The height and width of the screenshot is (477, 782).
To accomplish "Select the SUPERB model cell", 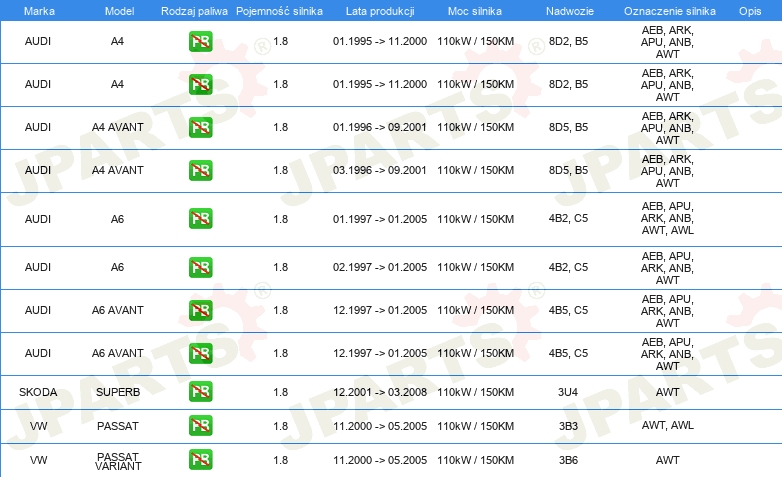I will [118, 392].
